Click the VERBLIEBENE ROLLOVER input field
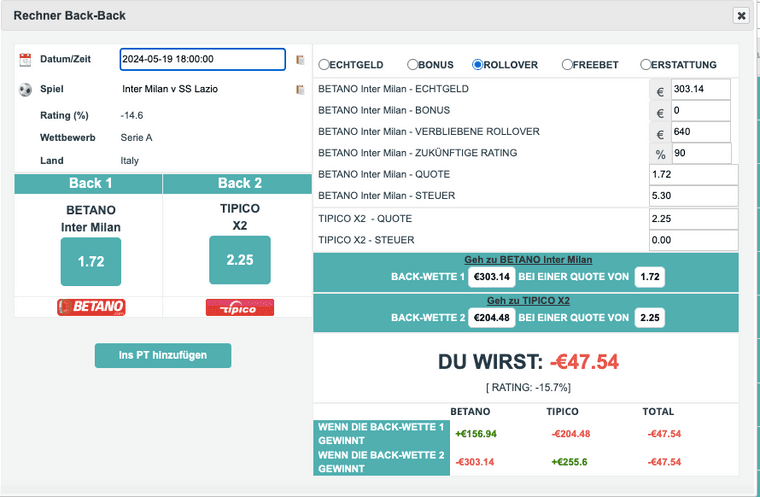The width and height of the screenshot is (760, 497). point(700,132)
